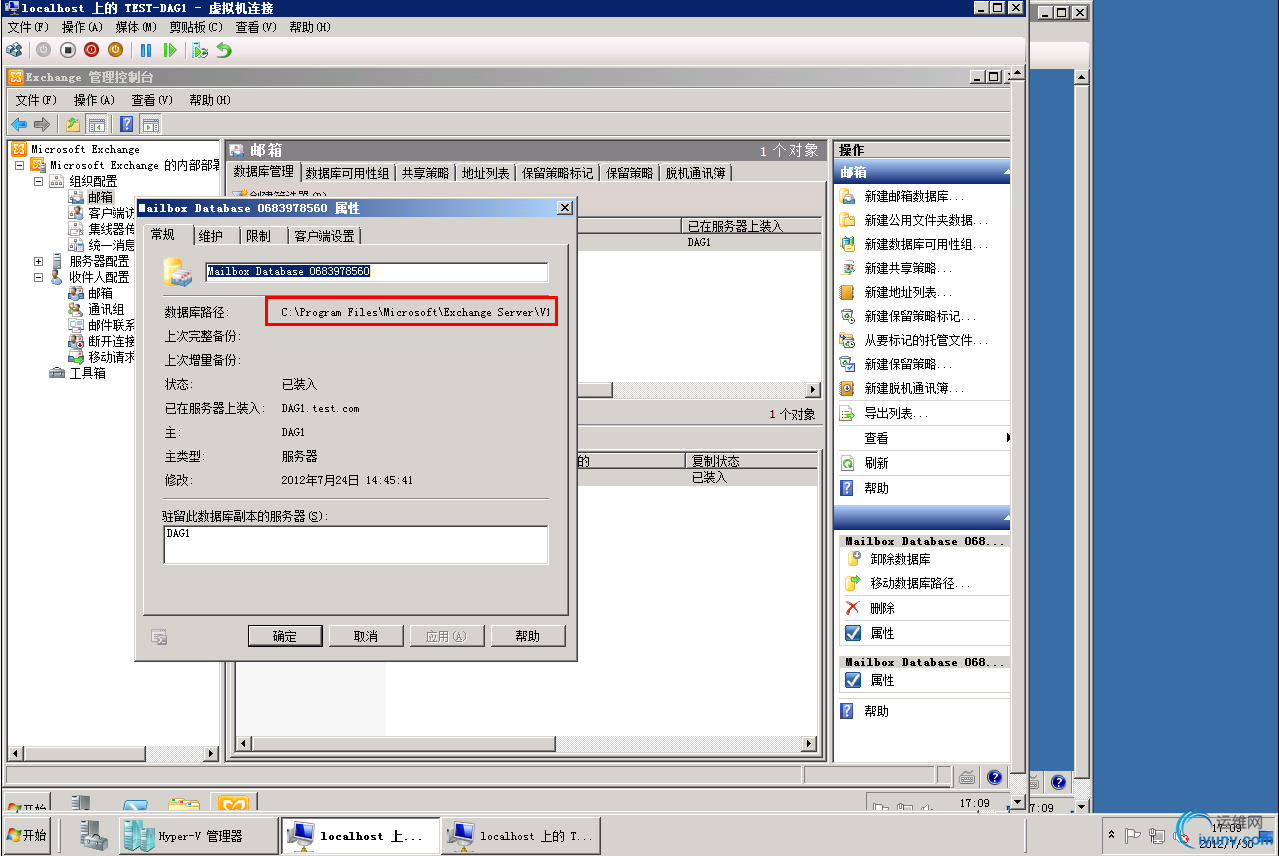Click Hyper-V 管理器 taskbar button
1279x856 pixels.
click(x=197, y=836)
